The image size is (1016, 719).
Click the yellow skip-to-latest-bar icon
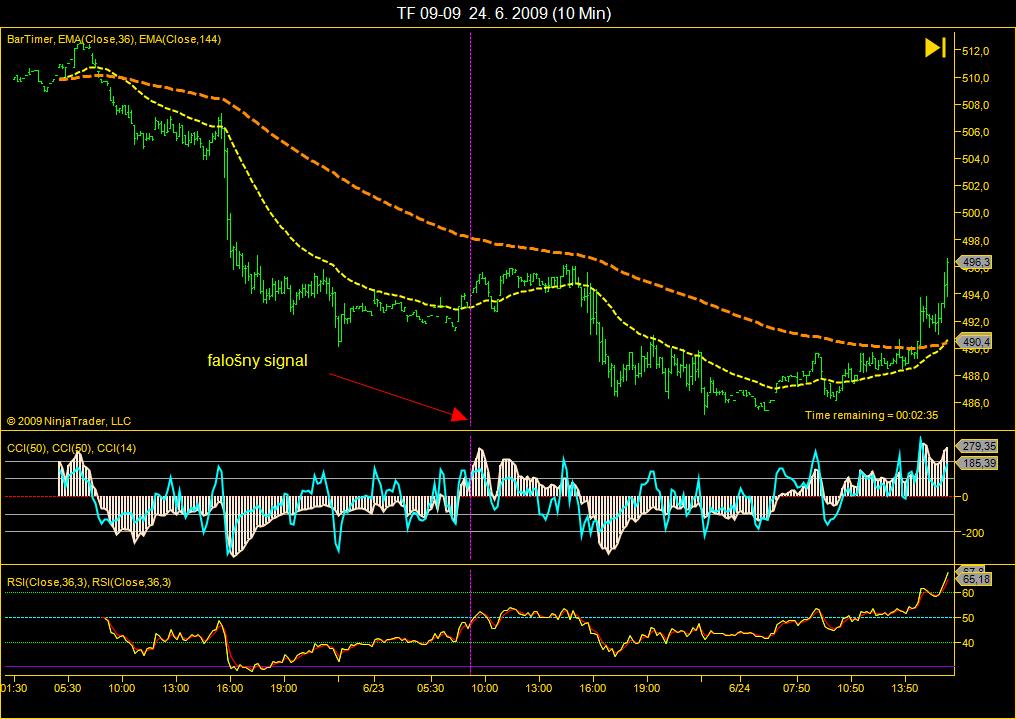click(x=935, y=48)
